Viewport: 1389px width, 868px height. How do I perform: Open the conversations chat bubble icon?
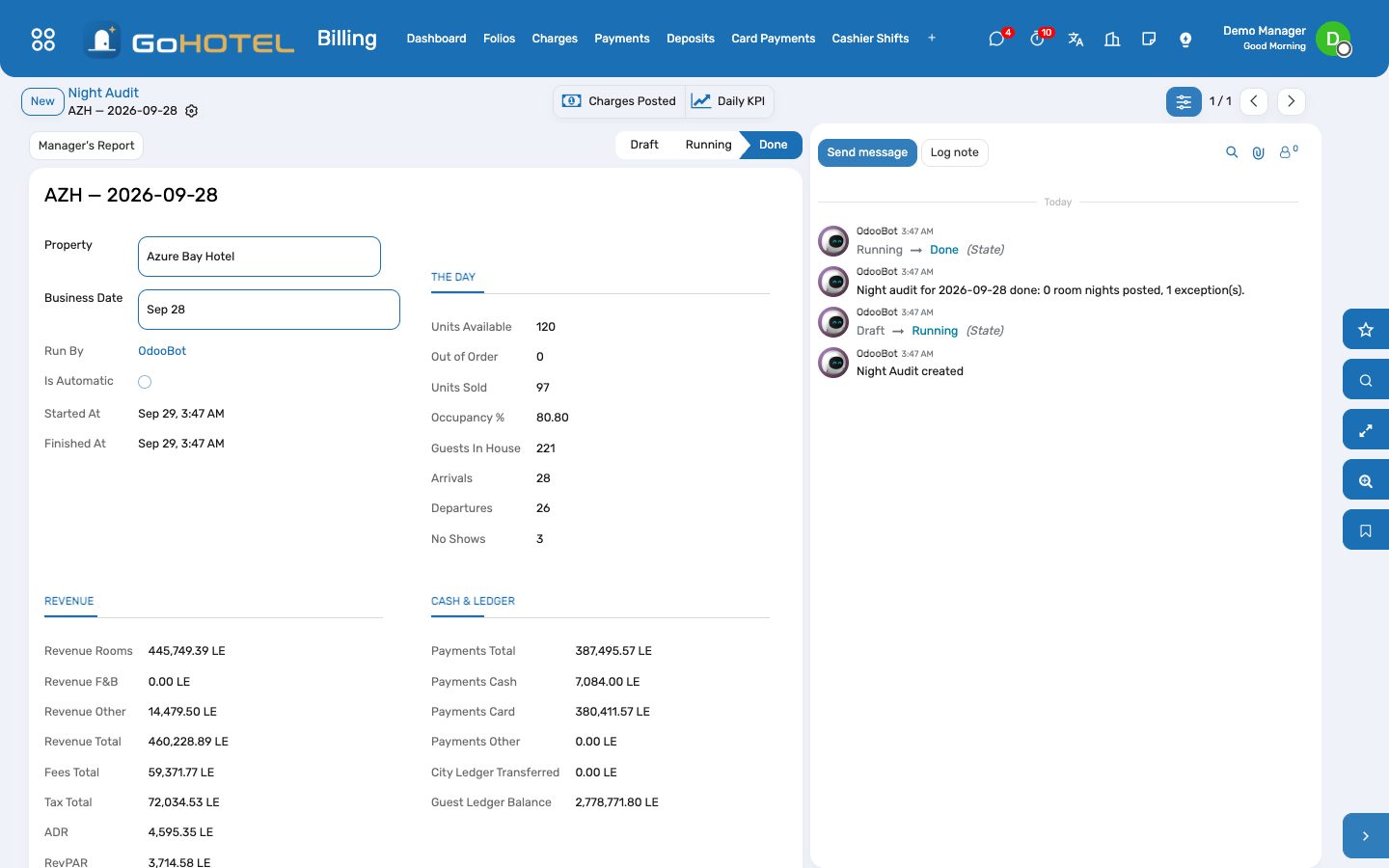(x=996, y=39)
